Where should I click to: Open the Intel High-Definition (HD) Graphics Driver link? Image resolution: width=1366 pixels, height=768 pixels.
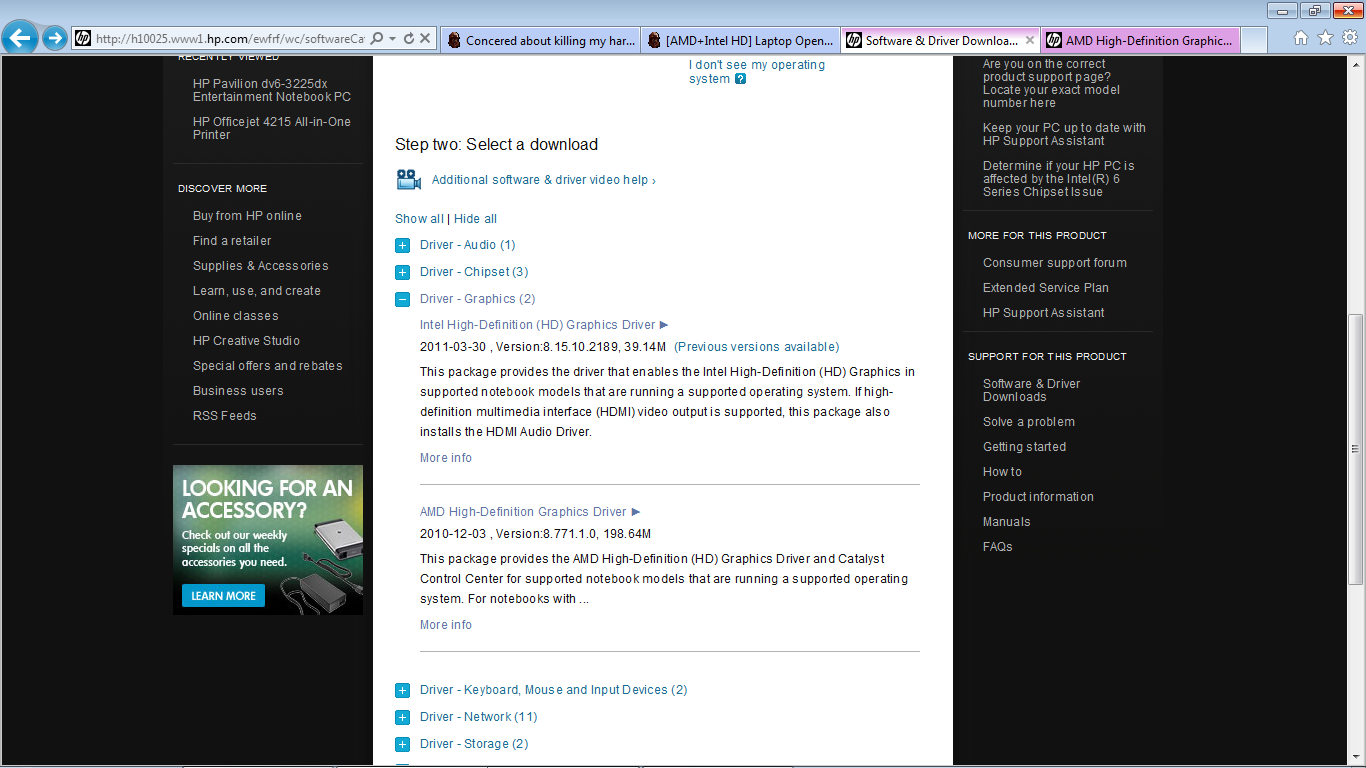[x=537, y=325]
